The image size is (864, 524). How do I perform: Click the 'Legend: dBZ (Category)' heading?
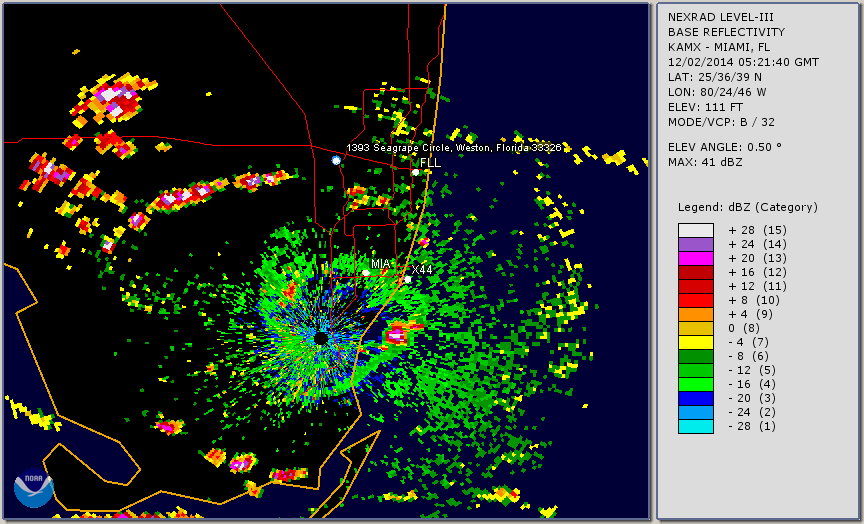(748, 207)
